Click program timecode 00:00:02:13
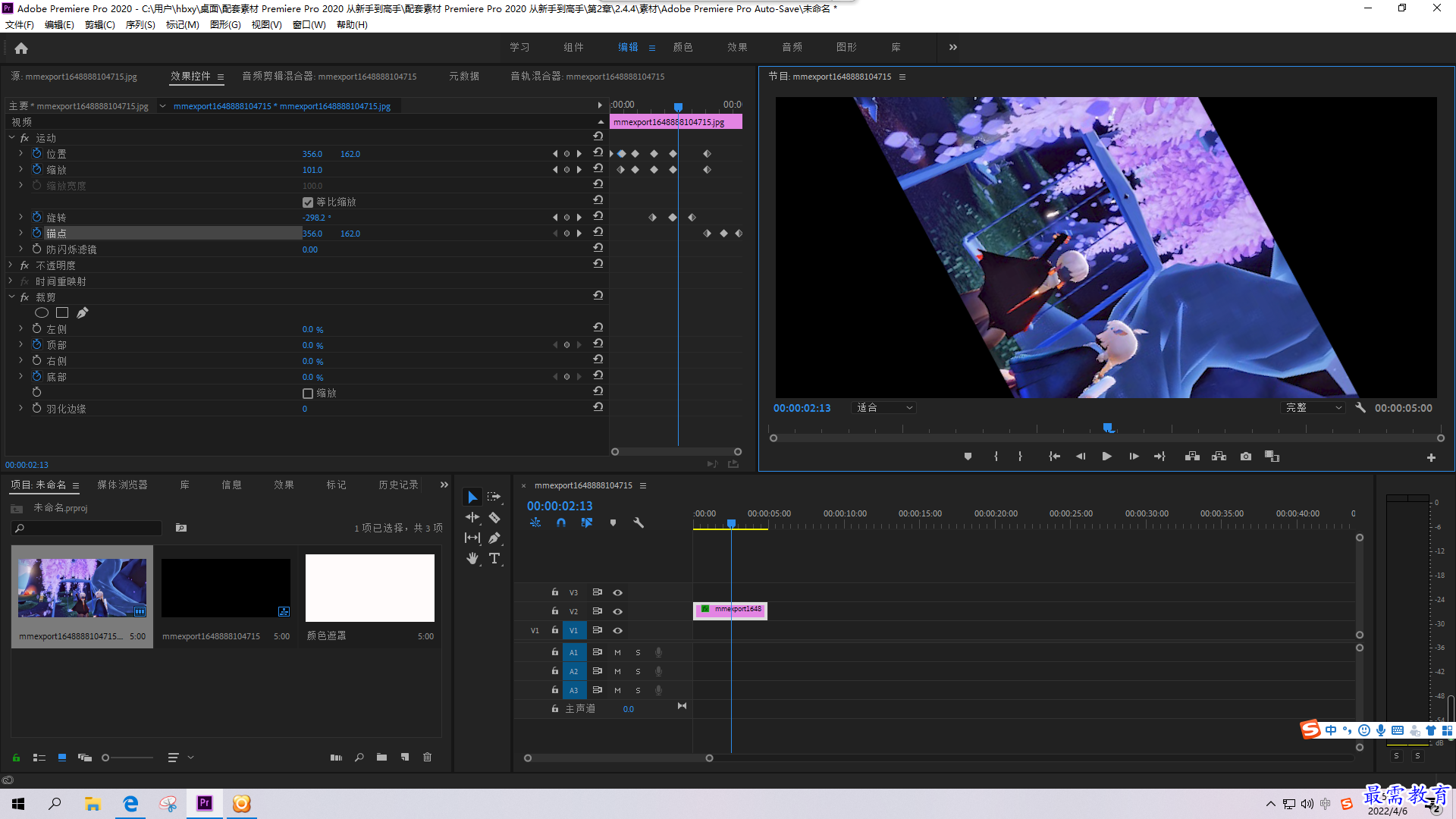Viewport: 1456px width, 819px height. [802, 408]
